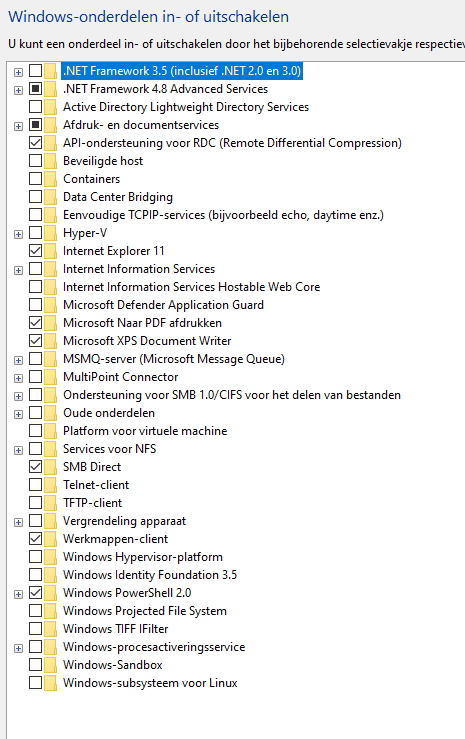Expand the Internet Information Services node

click(x=18, y=270)
